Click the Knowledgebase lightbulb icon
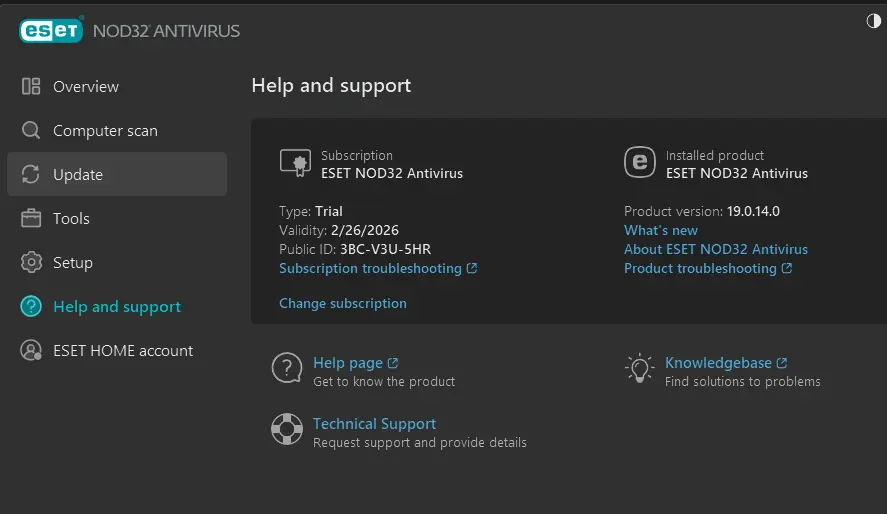 (639, 369)
